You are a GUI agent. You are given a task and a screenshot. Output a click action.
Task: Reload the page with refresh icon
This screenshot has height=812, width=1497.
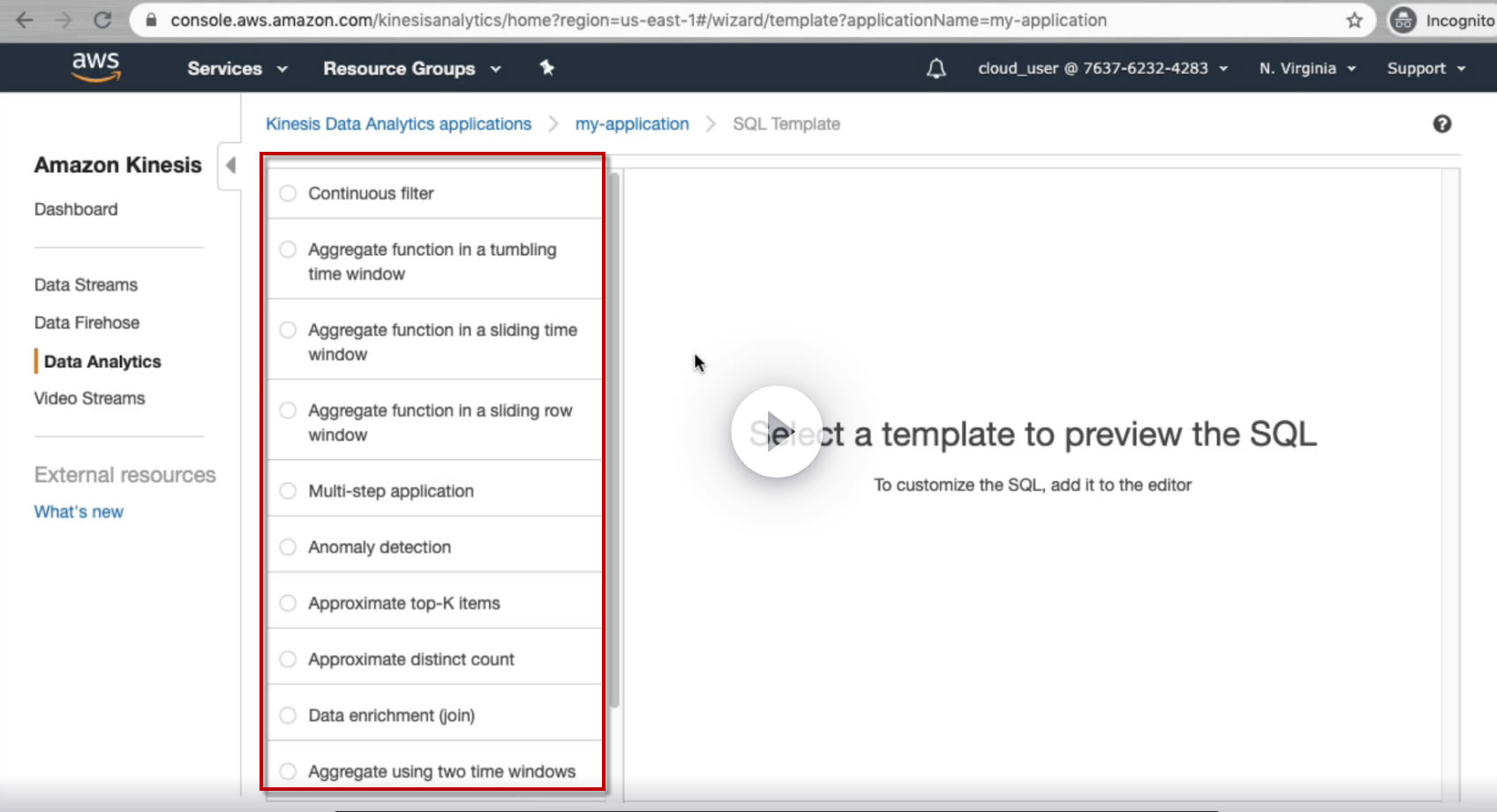(x=102, y=20)
